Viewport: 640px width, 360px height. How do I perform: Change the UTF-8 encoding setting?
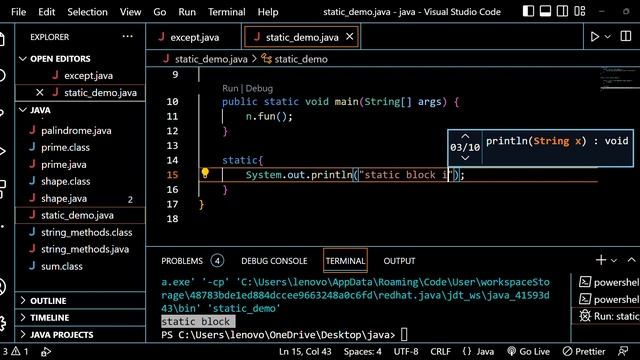(406, 351)
